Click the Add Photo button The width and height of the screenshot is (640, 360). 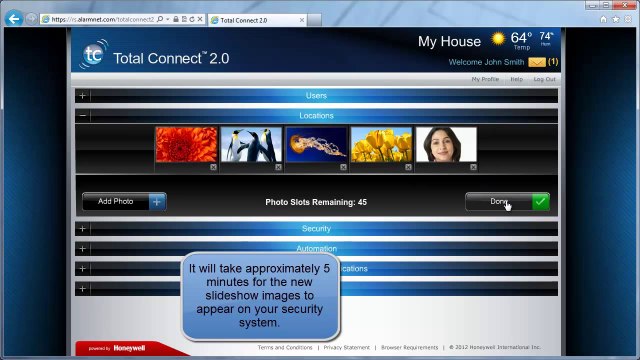[124, 202]
